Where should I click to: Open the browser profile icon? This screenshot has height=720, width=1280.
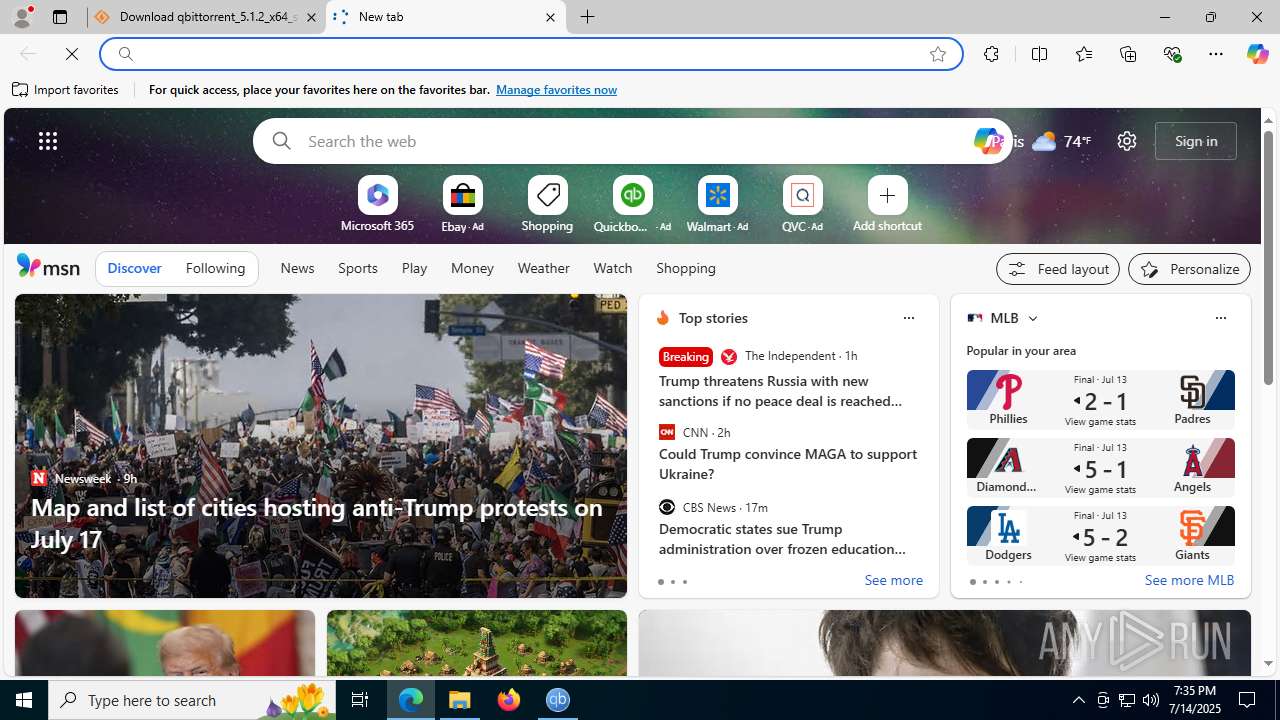tap(21, 17)
